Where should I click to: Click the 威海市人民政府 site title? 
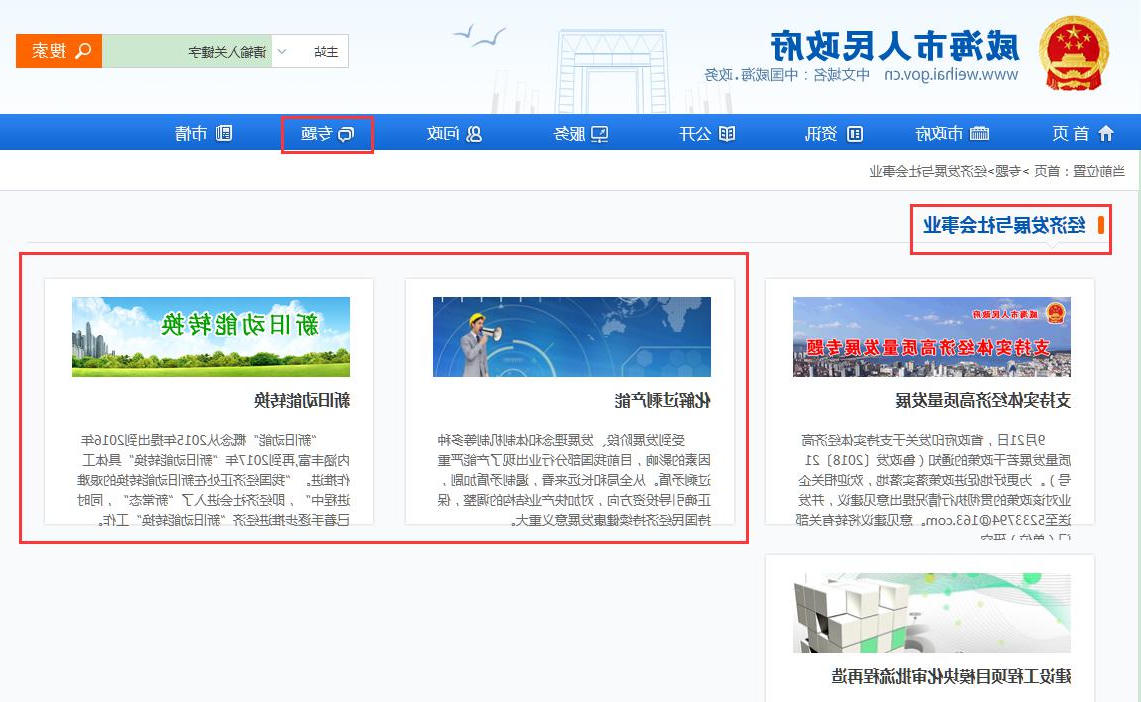pos(895,47)
